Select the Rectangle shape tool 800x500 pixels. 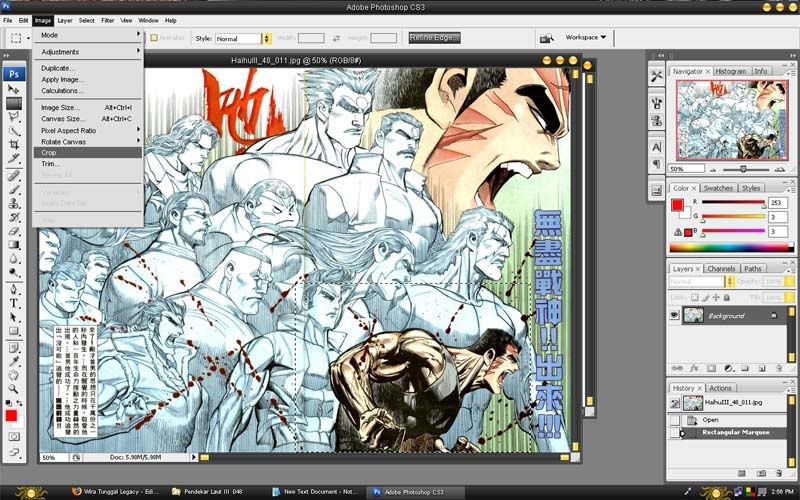coord(14,331)
